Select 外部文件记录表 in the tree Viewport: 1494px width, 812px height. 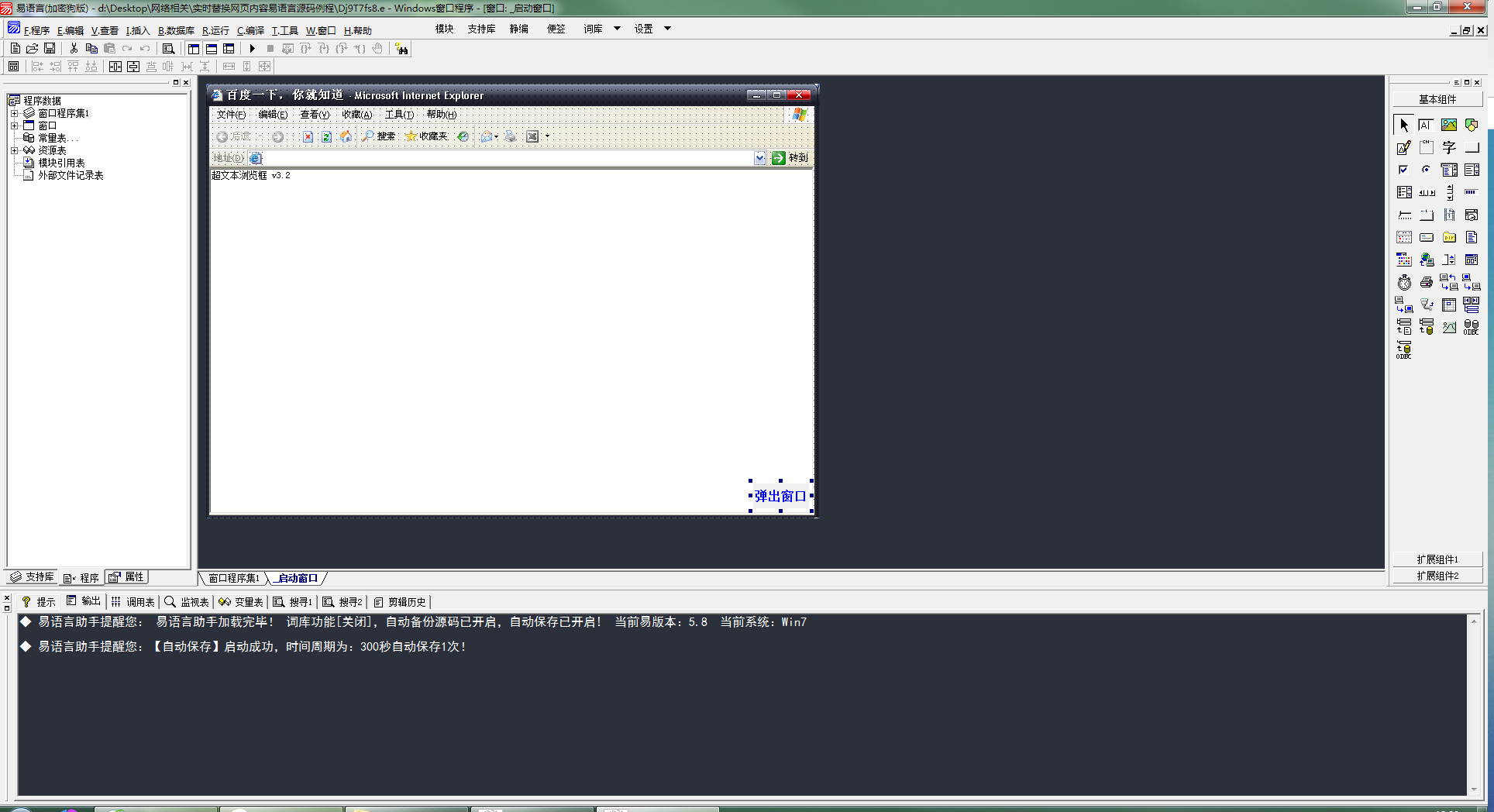pyautogui.click(x=71, y=175)
